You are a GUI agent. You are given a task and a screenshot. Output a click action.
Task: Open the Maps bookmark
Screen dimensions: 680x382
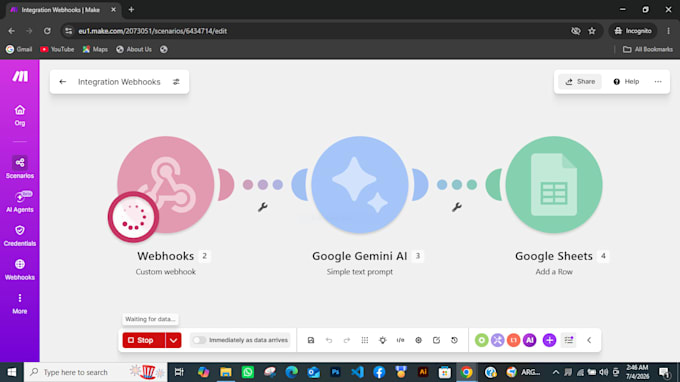(x=95, y=49)
